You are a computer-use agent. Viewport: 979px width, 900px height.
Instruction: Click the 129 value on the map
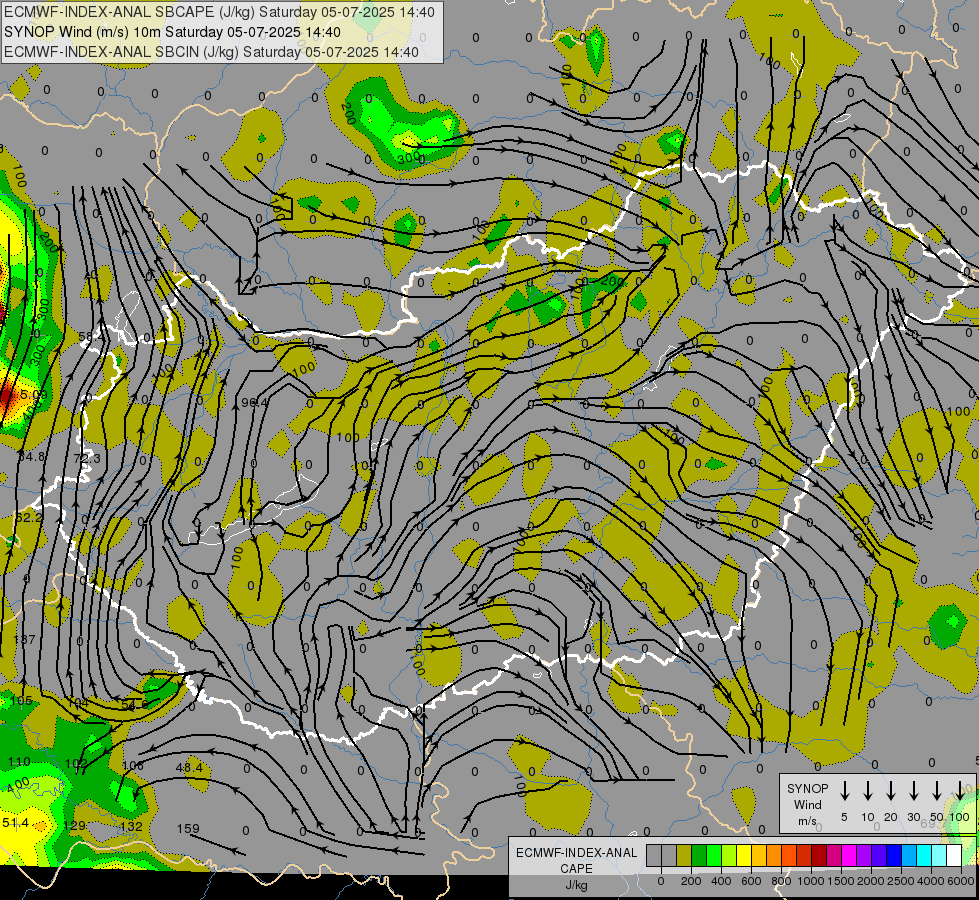74,825
